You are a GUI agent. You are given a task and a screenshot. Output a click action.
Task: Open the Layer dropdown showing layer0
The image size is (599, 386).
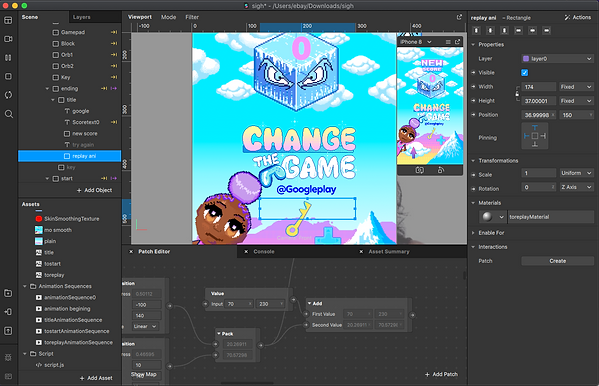[x=558, y=58]
